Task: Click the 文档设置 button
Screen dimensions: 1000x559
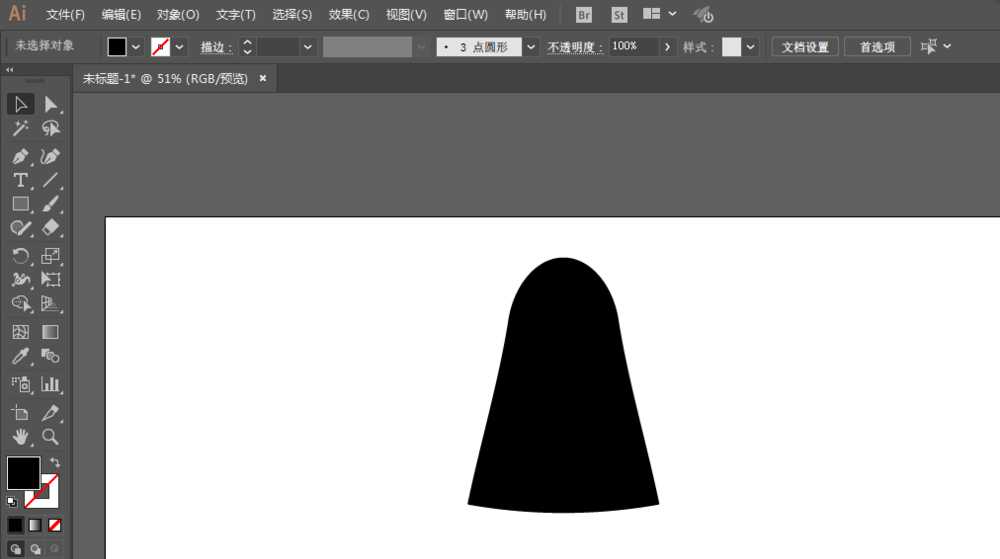Action: (805, 47)
